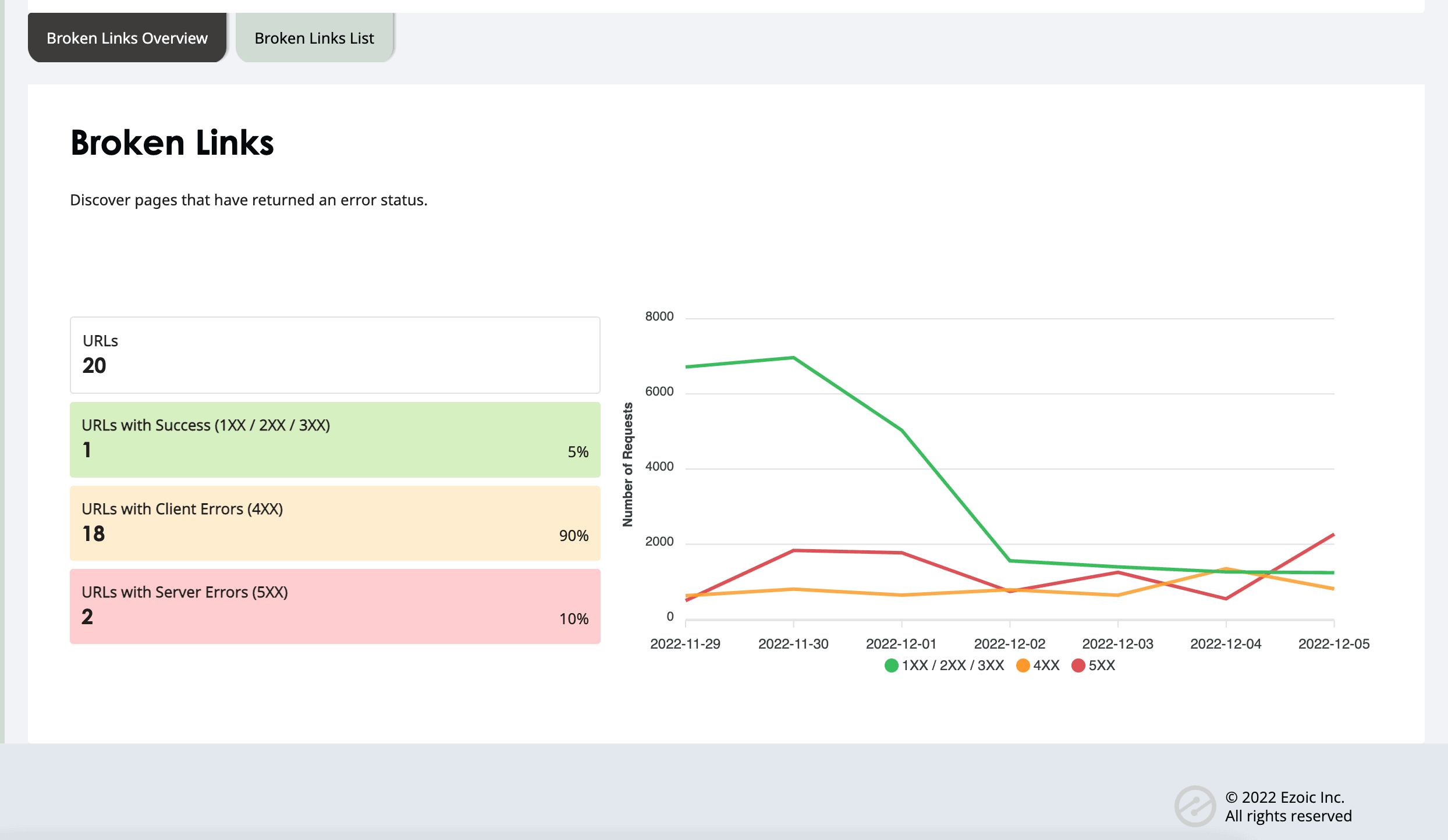Click the © 2022 Ezoic Inc. footer text
Viewport: 1448px width, 840px height.
pos(1285,797)
